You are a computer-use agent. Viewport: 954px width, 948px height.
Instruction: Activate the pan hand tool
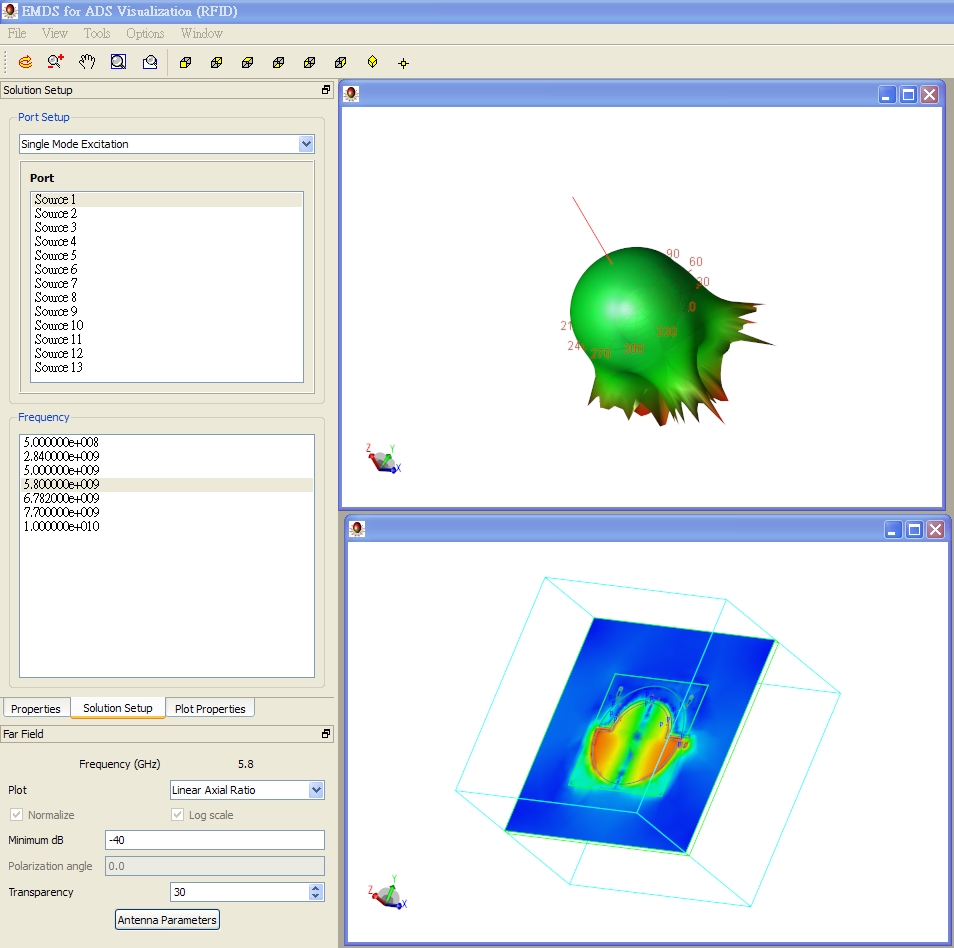coord(87,62)
